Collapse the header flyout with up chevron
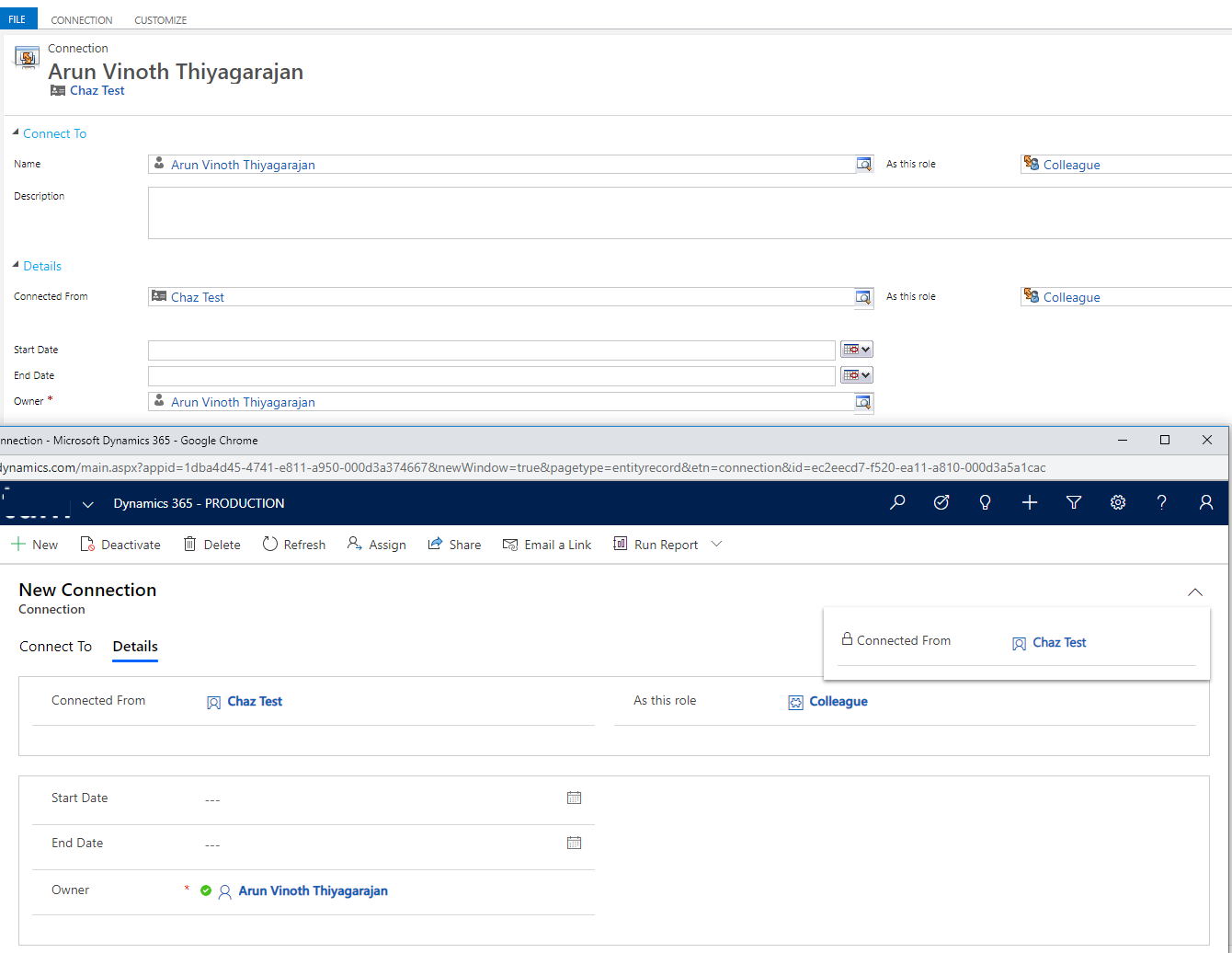1232x953 pixels. [1195, 592]
